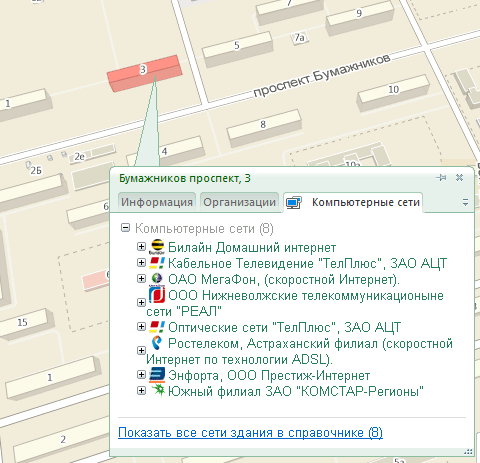Open Билайн Домашний интернет provider
480x463 pixels.
[252, 247]
